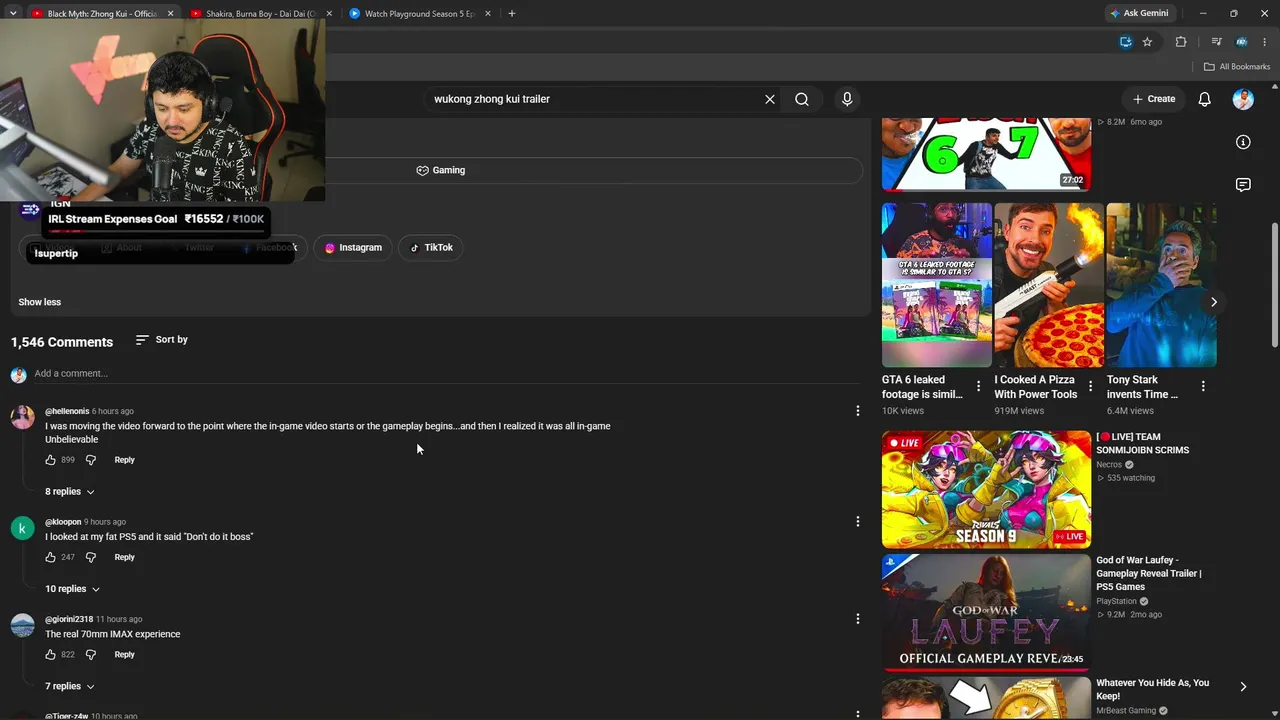Open the Create menu button

pos(1154,99)
